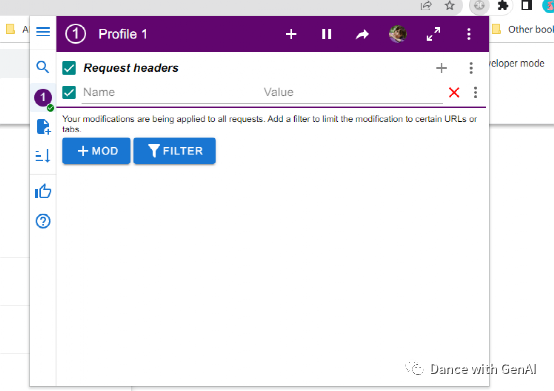Open the Other bookmarks folder
554x391 pixels.
523,29
